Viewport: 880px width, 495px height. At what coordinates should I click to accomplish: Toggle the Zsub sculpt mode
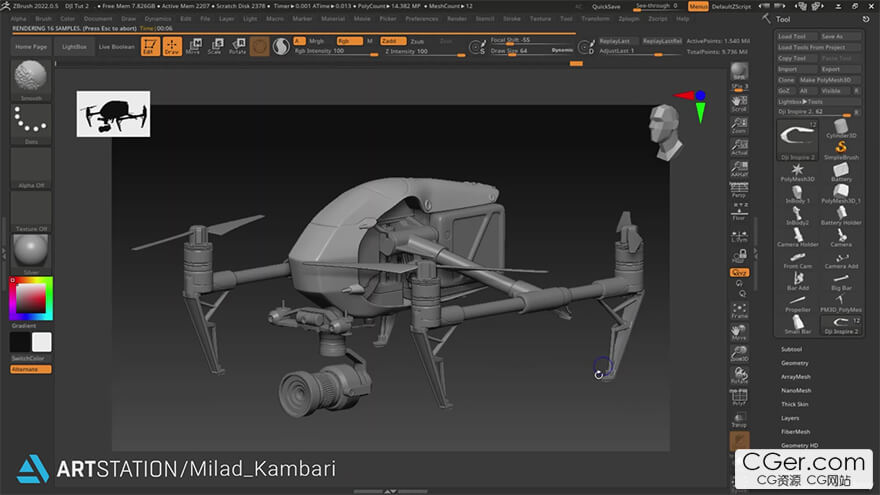point(417,41)
